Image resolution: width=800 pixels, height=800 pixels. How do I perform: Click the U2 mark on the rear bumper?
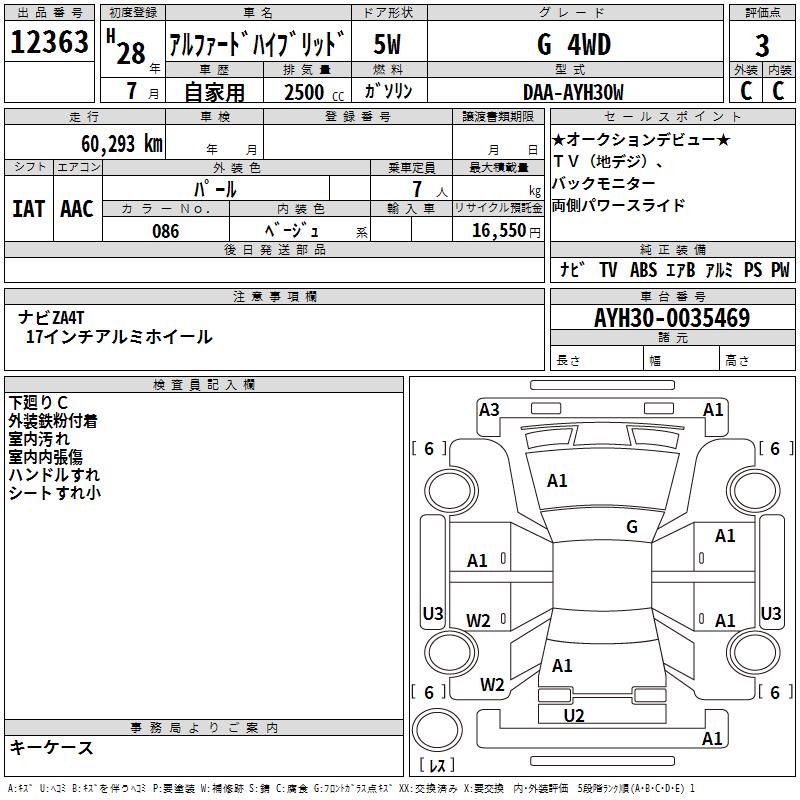click(x=574, y=715)
